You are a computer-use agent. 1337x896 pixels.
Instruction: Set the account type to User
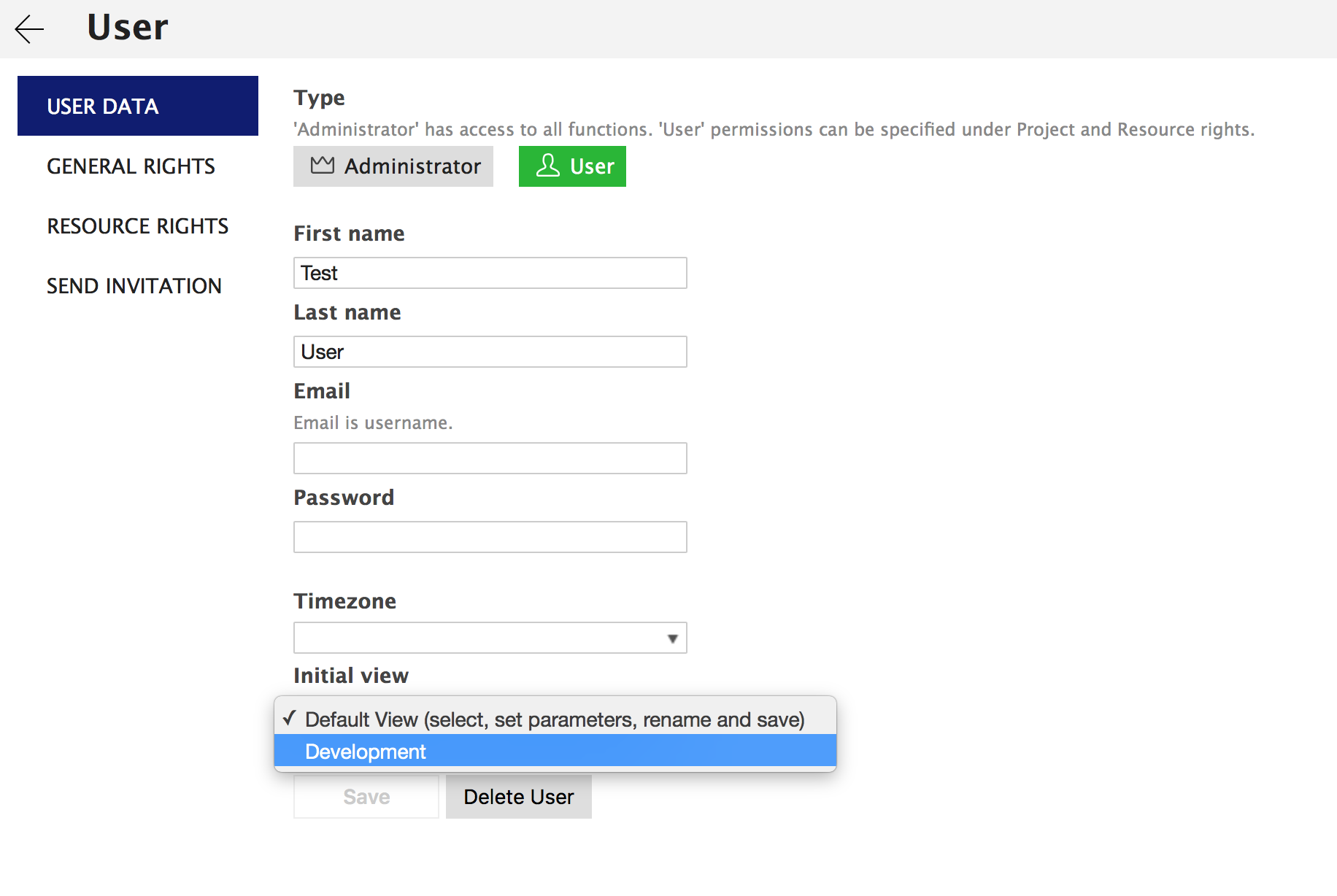pyautogui.click(x=572, y=166)
